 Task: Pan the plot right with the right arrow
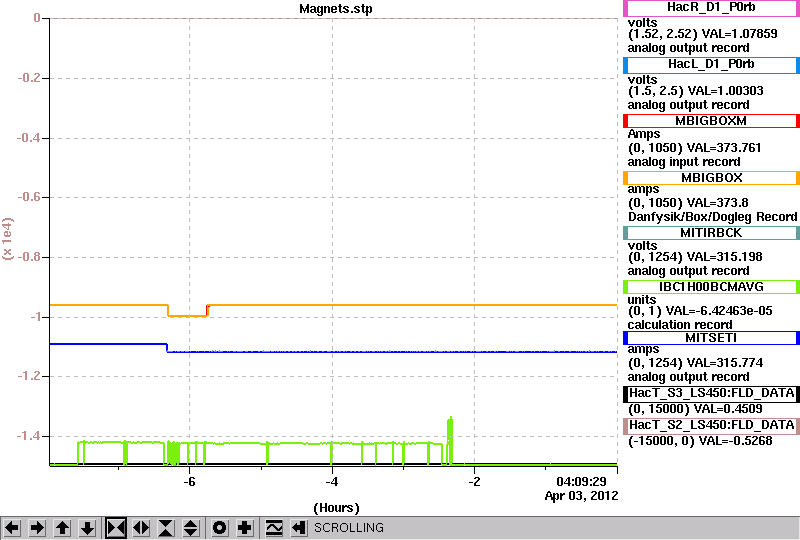37,528
